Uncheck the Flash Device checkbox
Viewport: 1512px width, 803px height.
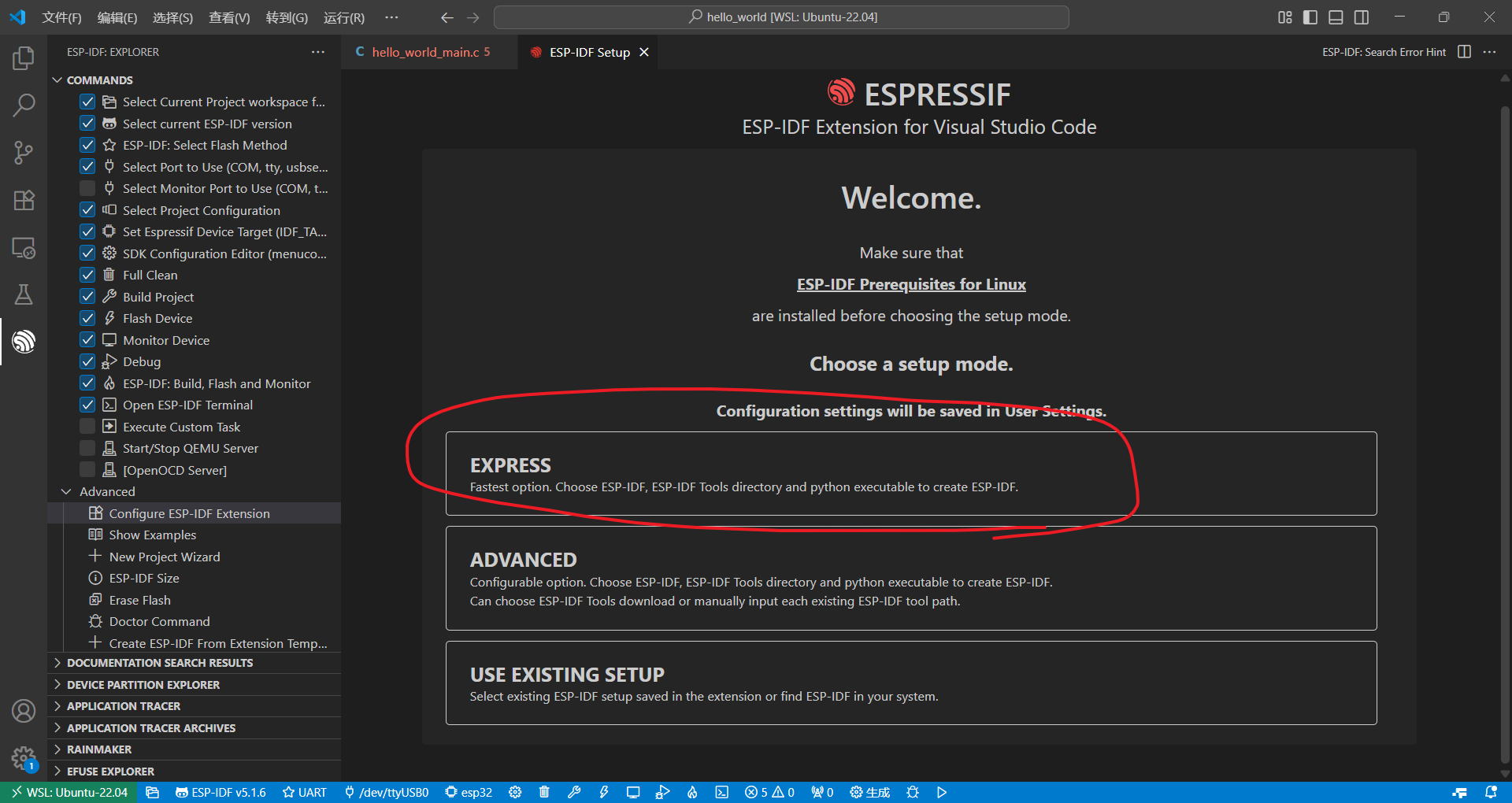click(87, 318)
